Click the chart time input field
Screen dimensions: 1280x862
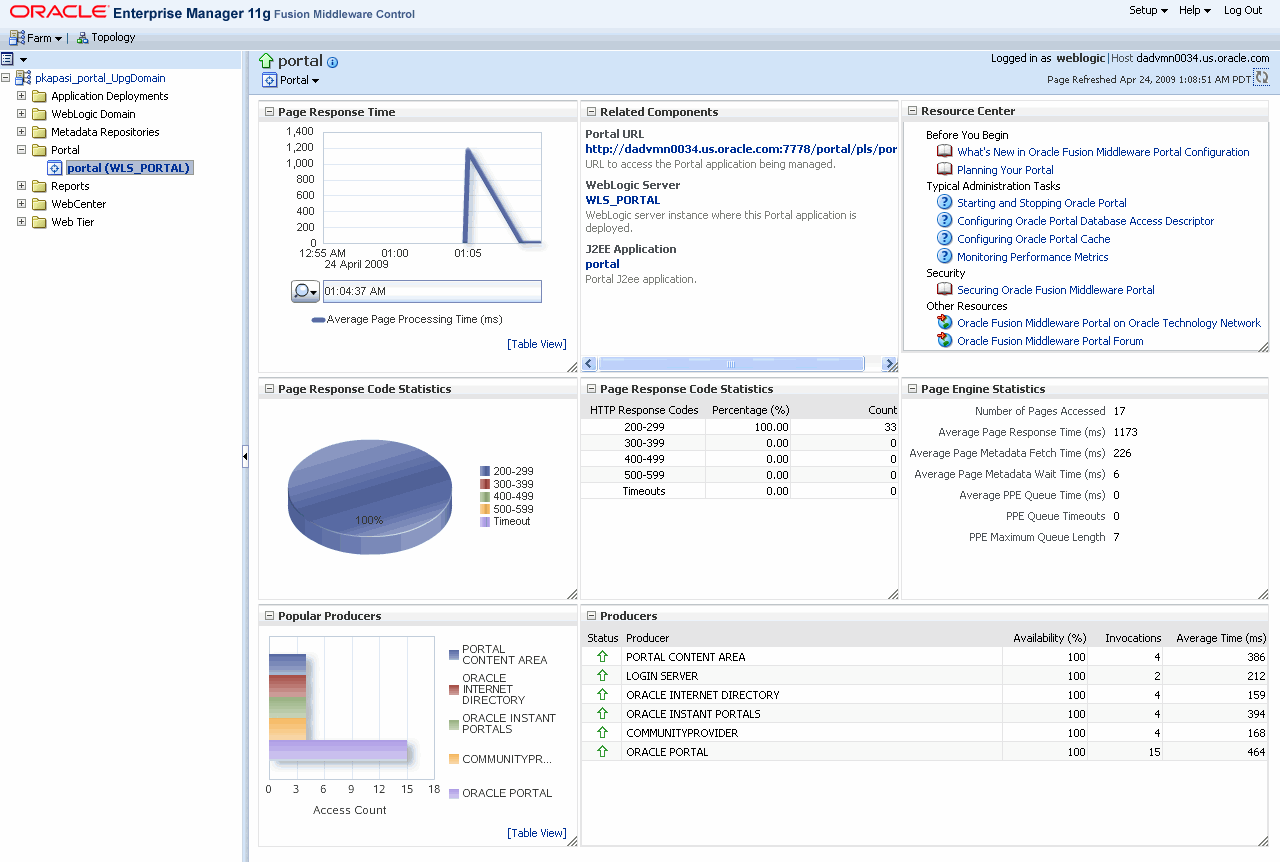point(432,291)
